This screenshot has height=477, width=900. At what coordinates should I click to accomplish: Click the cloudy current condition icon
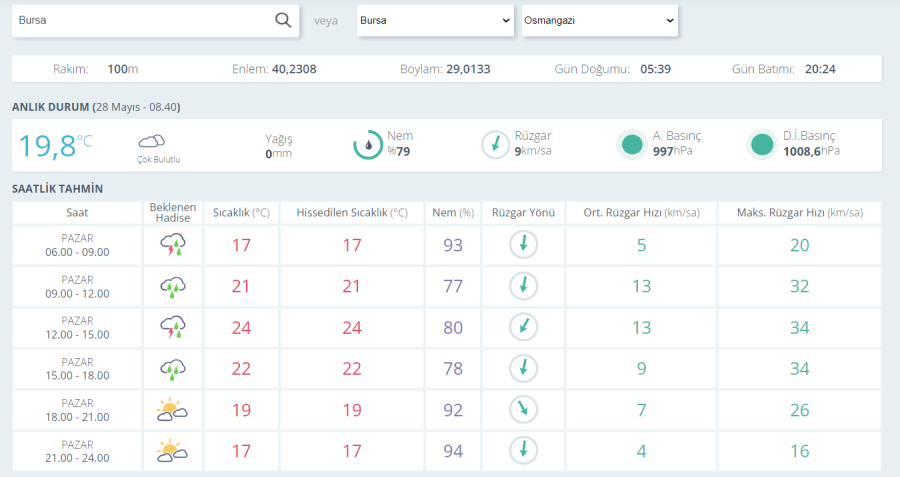152,141
